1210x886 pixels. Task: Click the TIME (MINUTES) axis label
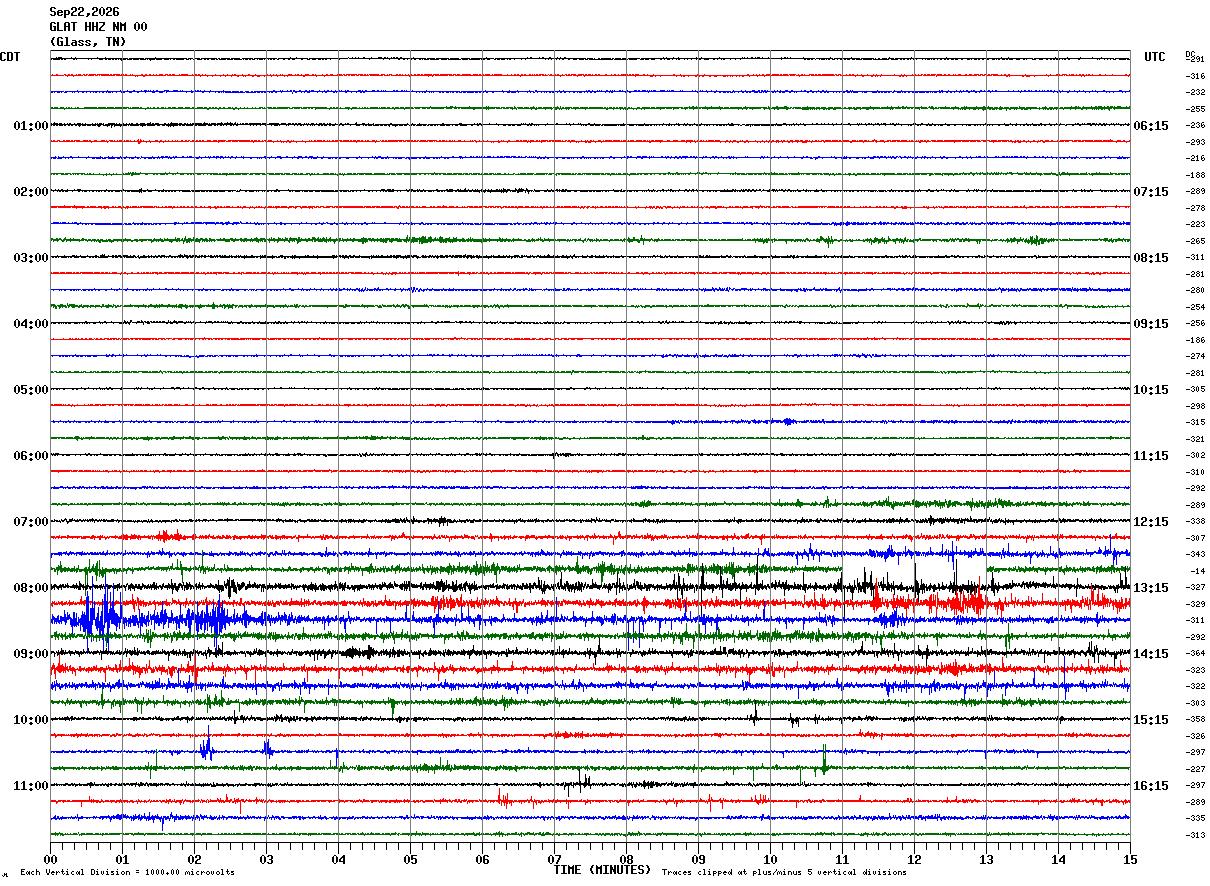[602, 870]
